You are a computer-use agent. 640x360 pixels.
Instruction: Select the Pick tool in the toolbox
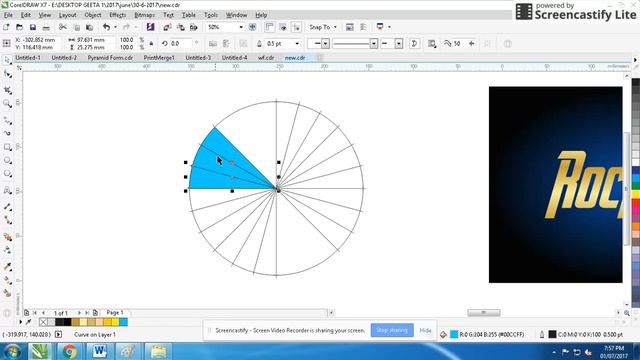7,60
